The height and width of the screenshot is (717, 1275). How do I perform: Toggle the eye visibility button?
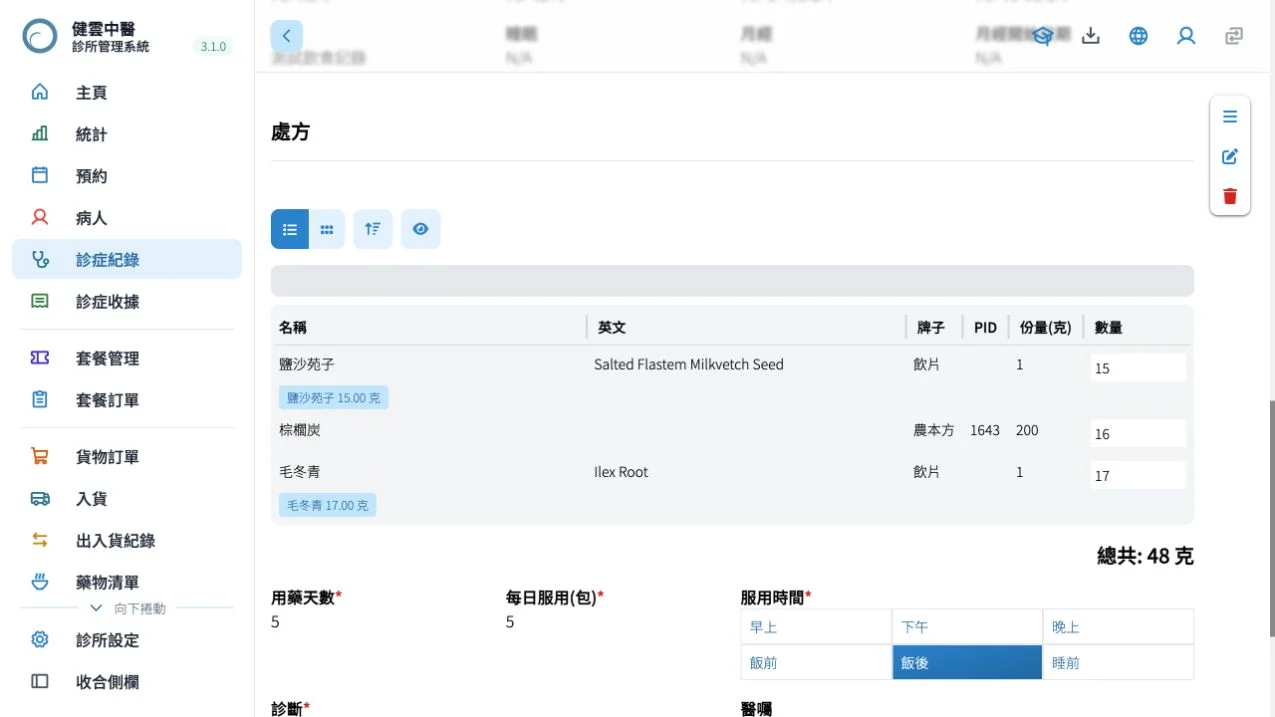click(421, 229)
